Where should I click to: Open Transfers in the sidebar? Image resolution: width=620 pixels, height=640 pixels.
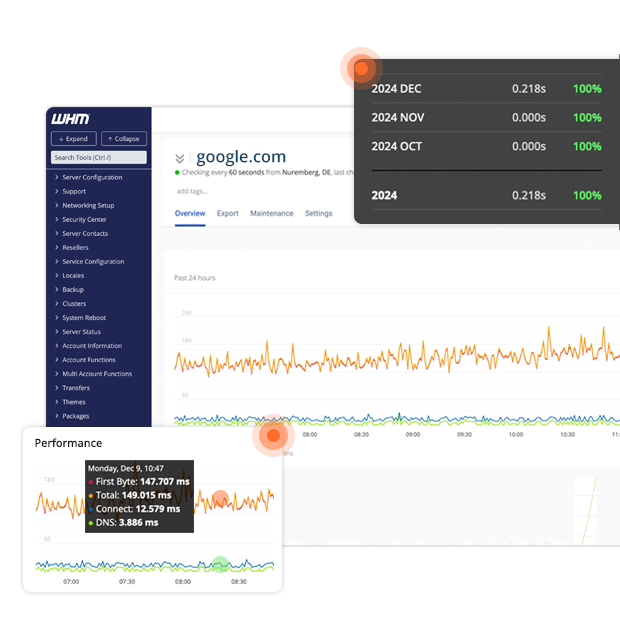[76, 388]
